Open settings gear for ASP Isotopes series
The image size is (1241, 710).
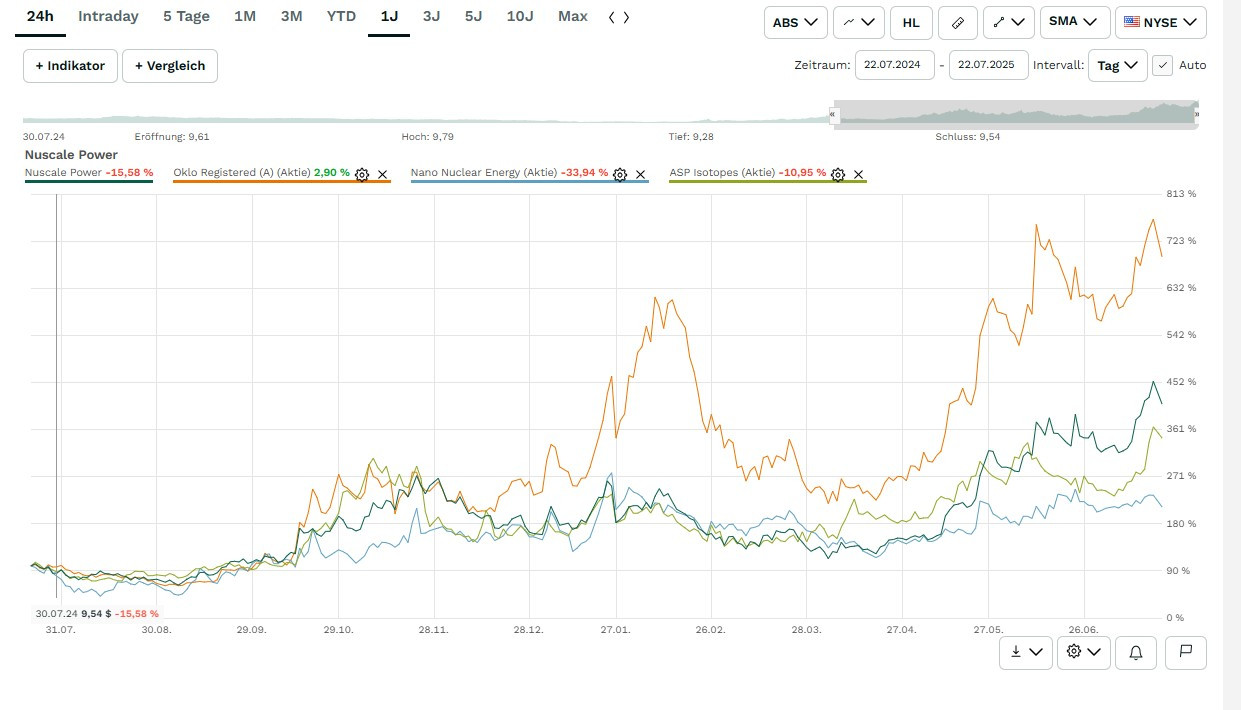838,174
